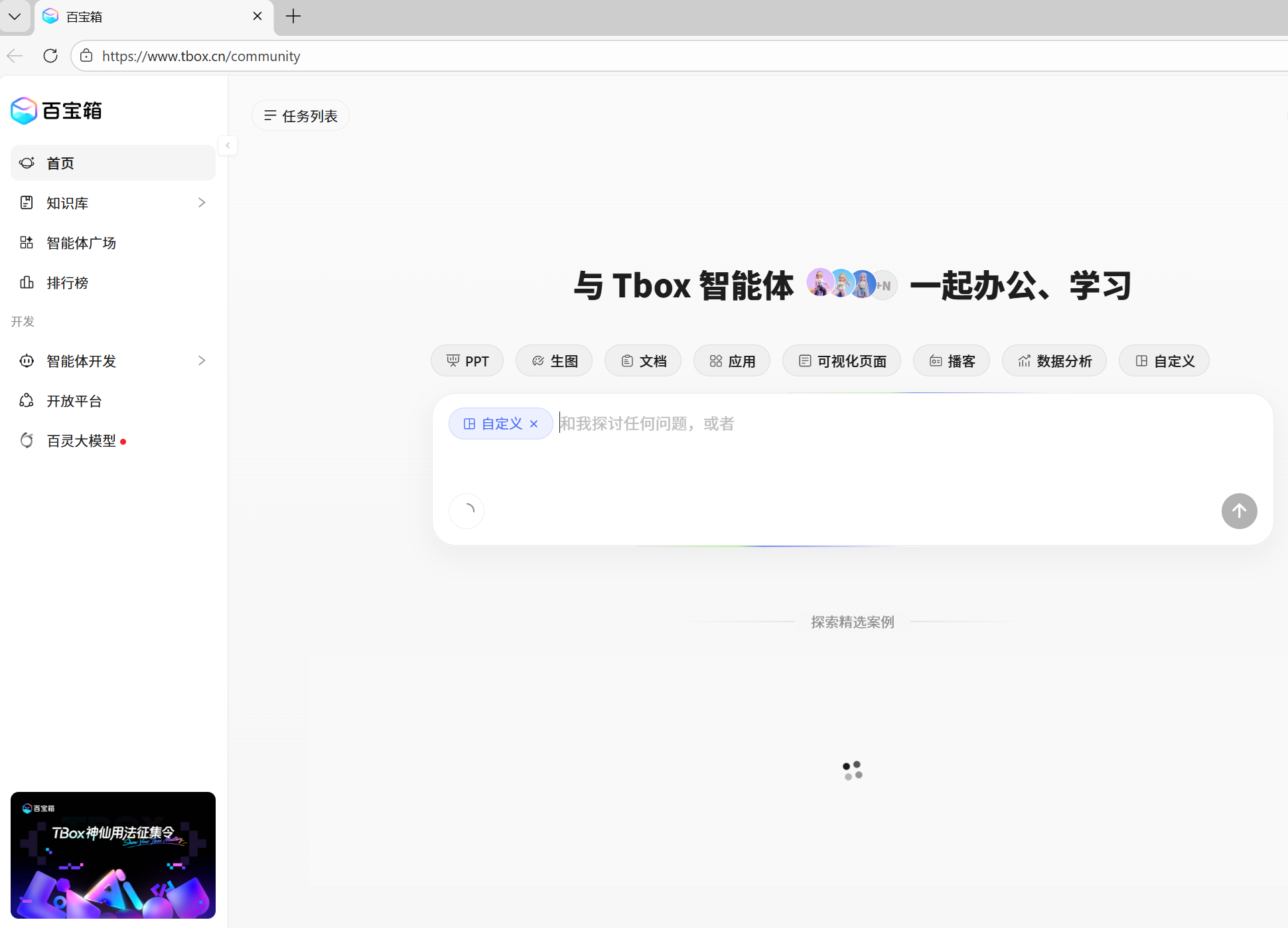The height and width of the screenshot is (928, 1288).
Task: Open 百灵大模型 sidebar entry
Action: pyautogui.click(x=81, y=441)
